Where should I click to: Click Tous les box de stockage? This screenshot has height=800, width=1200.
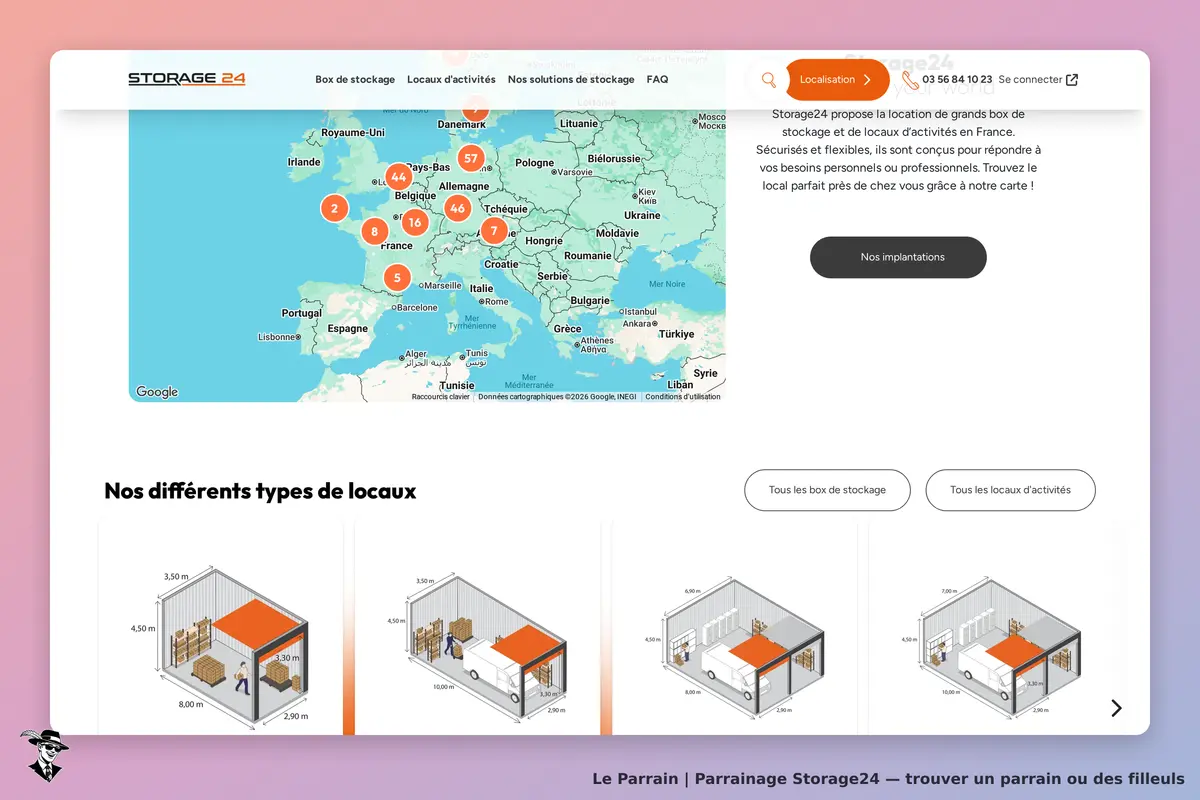pyautogui.click(x=827, y=490)
